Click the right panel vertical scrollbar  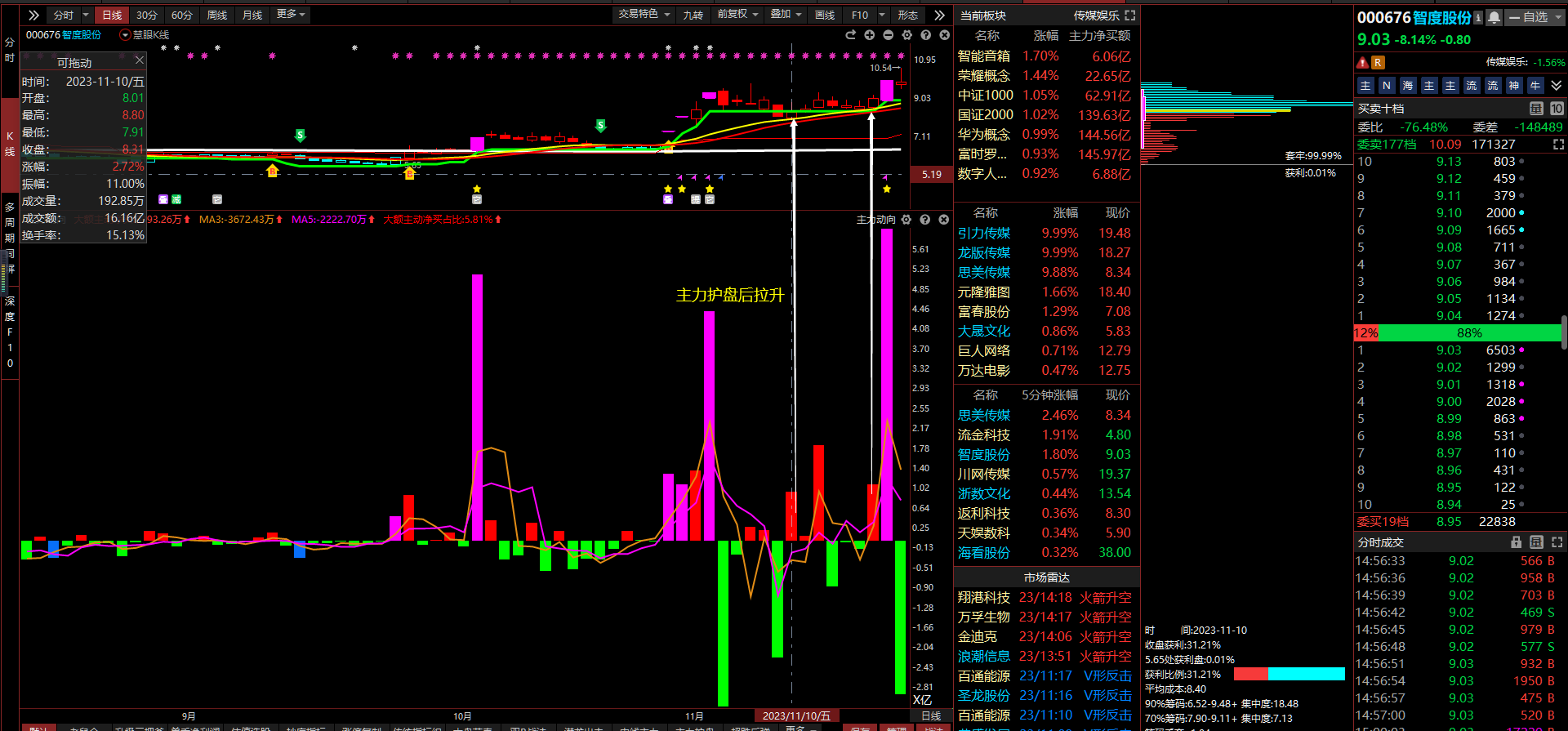point(1564,332)
